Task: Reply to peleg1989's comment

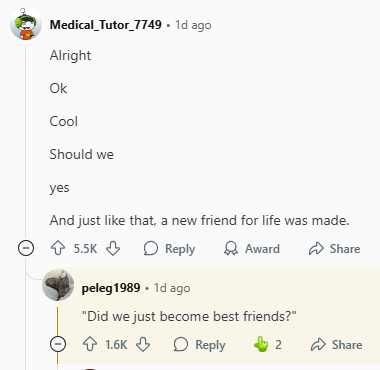Action: (199, 344)
